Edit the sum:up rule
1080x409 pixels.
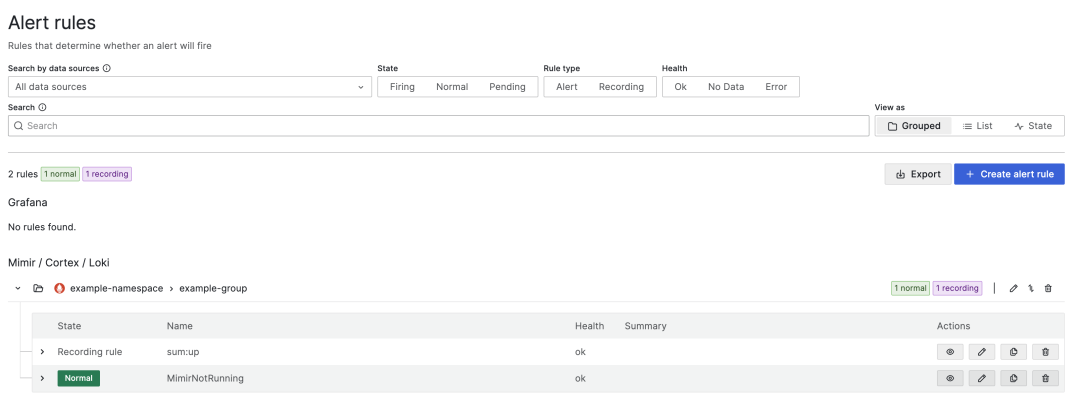pos(982,352)
